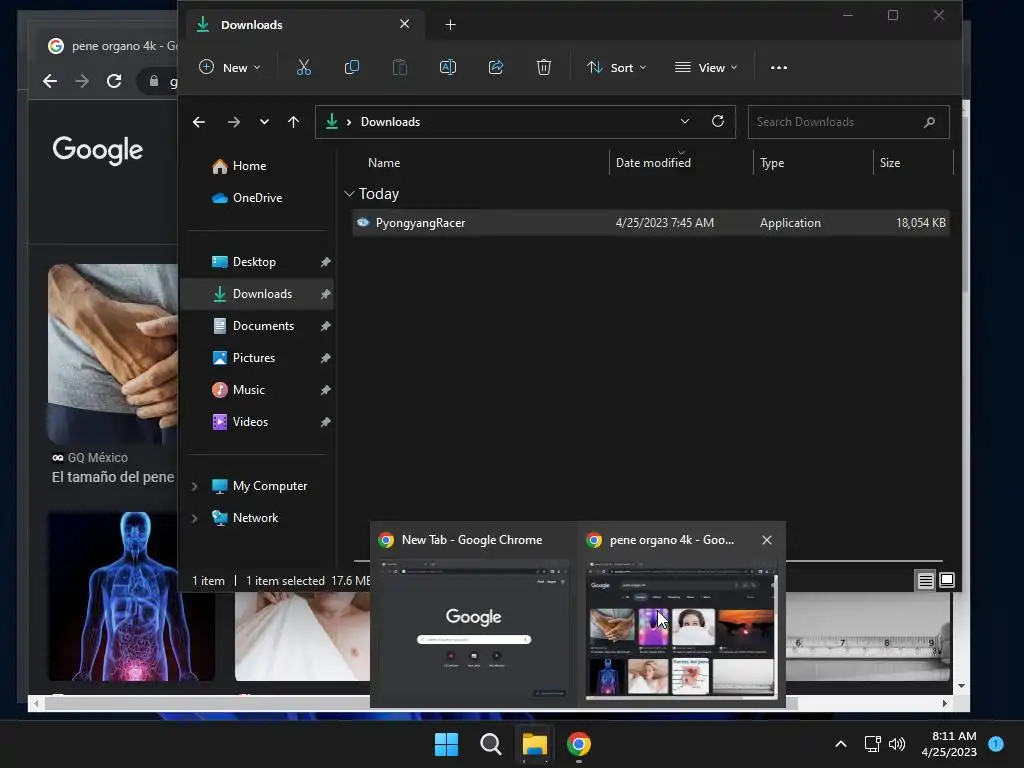Go up one folder level
Screen dimensions: 1024x768
(293, 121)
